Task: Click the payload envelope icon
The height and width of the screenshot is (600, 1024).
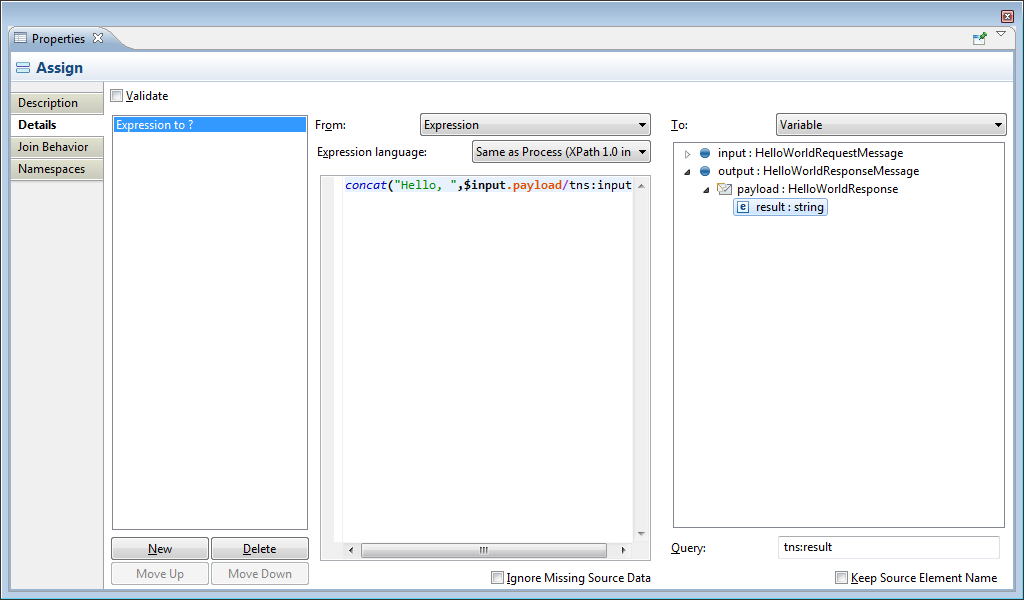Action: click(725, 189)
